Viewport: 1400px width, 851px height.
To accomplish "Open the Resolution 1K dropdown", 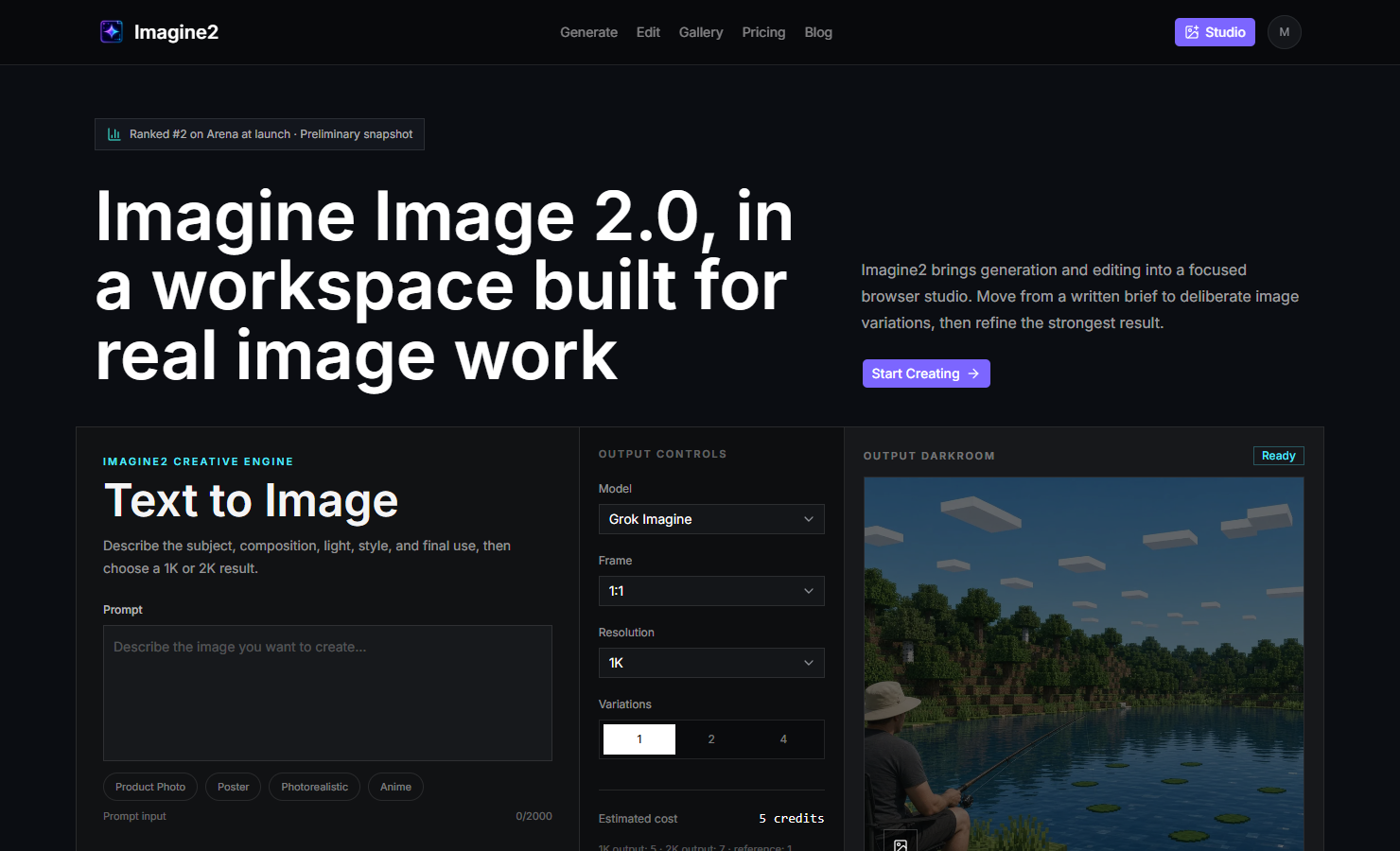I will pyautogui.click(x=711, y=663).
